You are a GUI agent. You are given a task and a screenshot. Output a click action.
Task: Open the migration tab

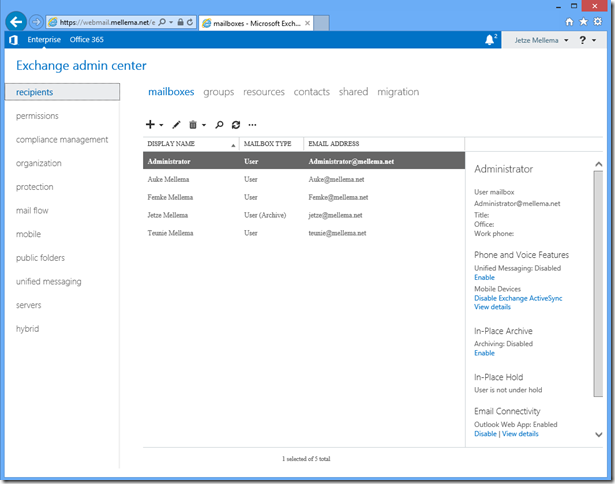click(x=398, y=92)
